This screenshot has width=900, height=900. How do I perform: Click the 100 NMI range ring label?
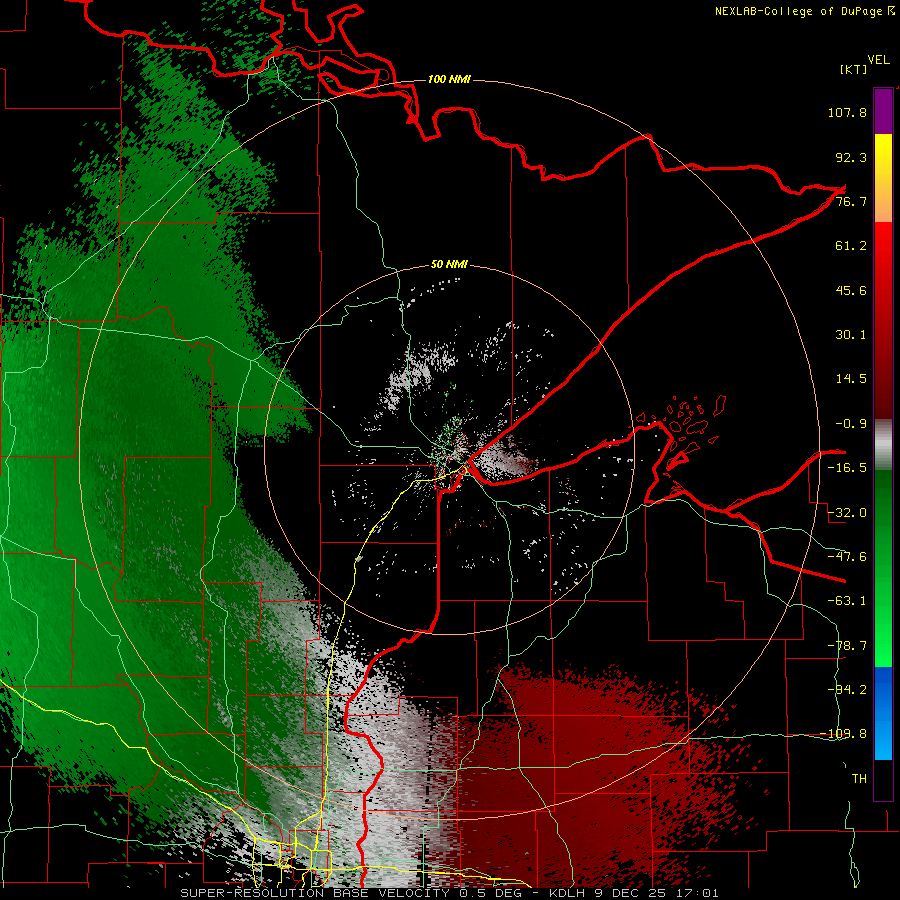coord(449,79)
